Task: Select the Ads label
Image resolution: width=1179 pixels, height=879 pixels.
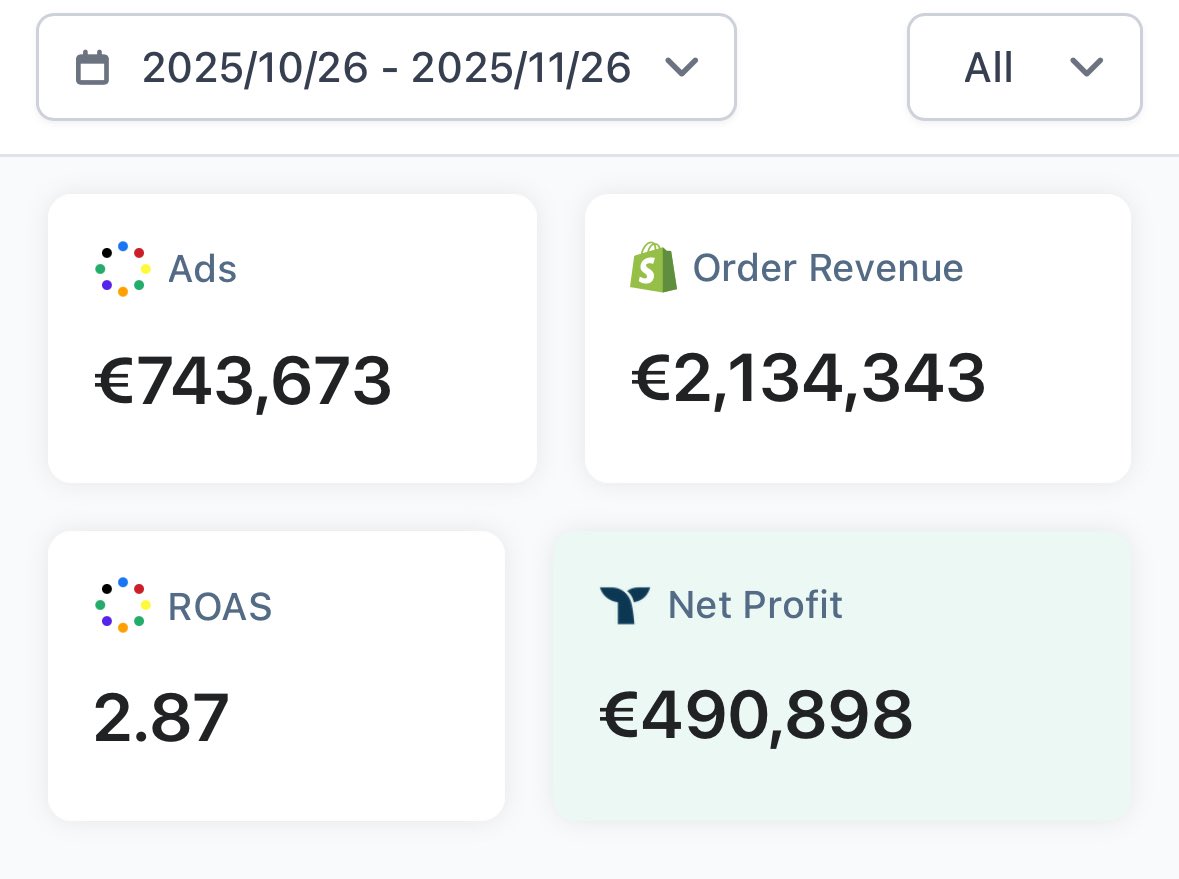Action: click(x=202, y=269)
